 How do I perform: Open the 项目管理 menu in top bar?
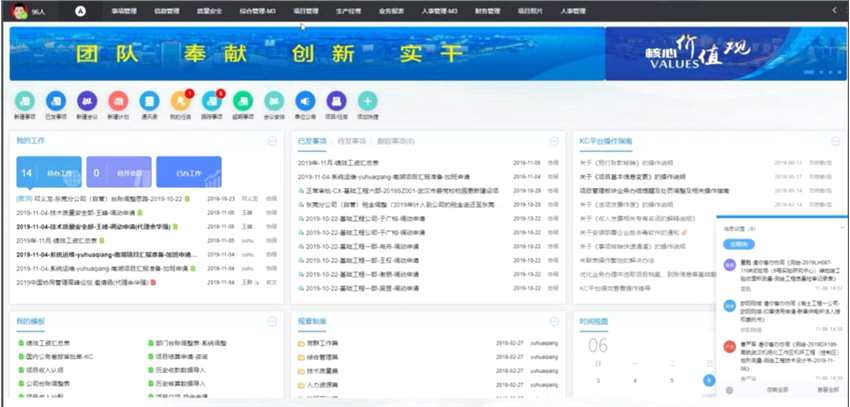[308, 11]
